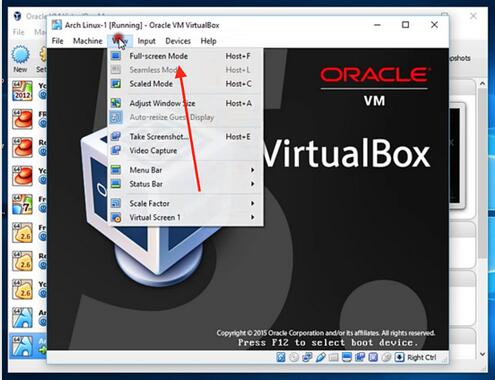Toggle Auto-resize Guest Display option
This screenshot has height=380, width=495.
[186, 117]
